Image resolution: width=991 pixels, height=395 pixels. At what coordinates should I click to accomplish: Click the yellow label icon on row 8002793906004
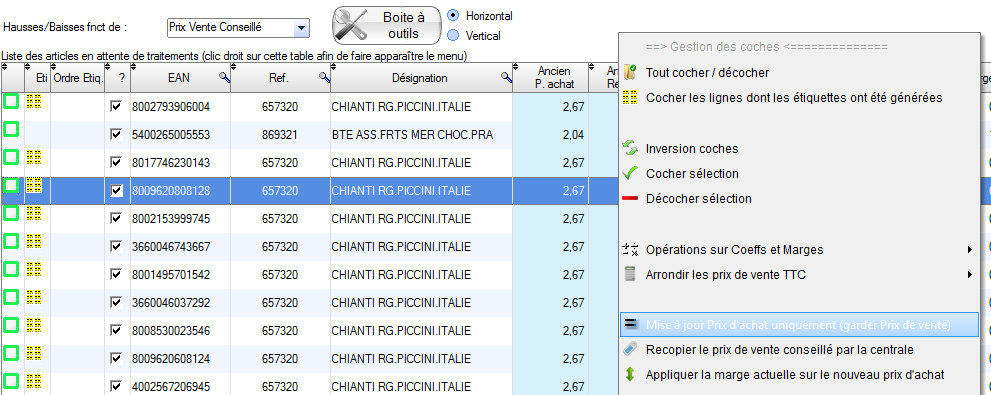(x=35, y=101)
